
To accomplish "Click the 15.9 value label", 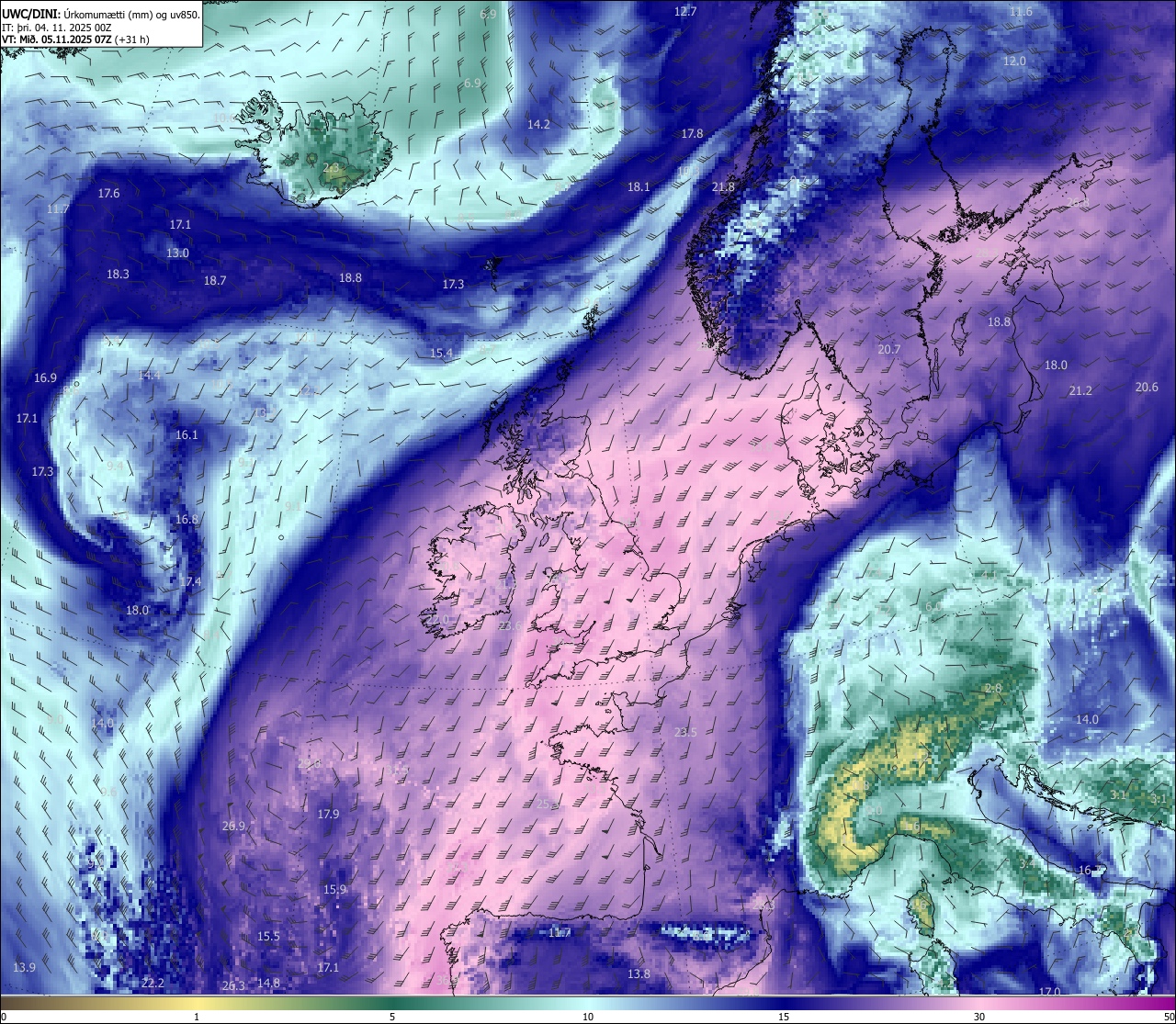I will coord(334,890).
